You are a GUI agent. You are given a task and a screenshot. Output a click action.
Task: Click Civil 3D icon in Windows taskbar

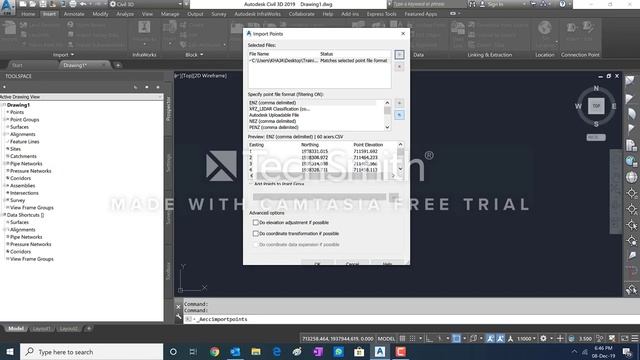(380, 352)
